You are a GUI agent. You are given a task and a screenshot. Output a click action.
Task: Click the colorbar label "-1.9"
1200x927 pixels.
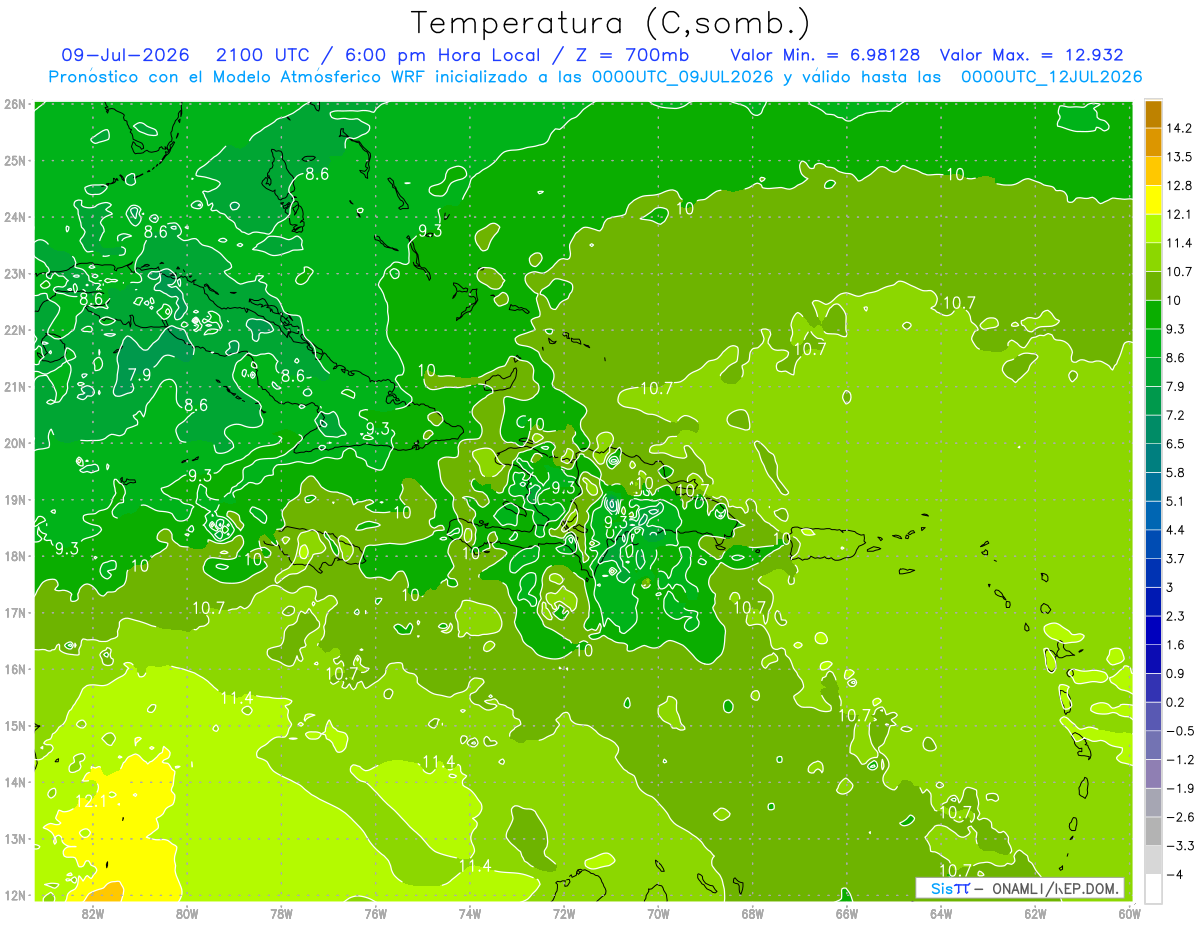coord(1180,788)
